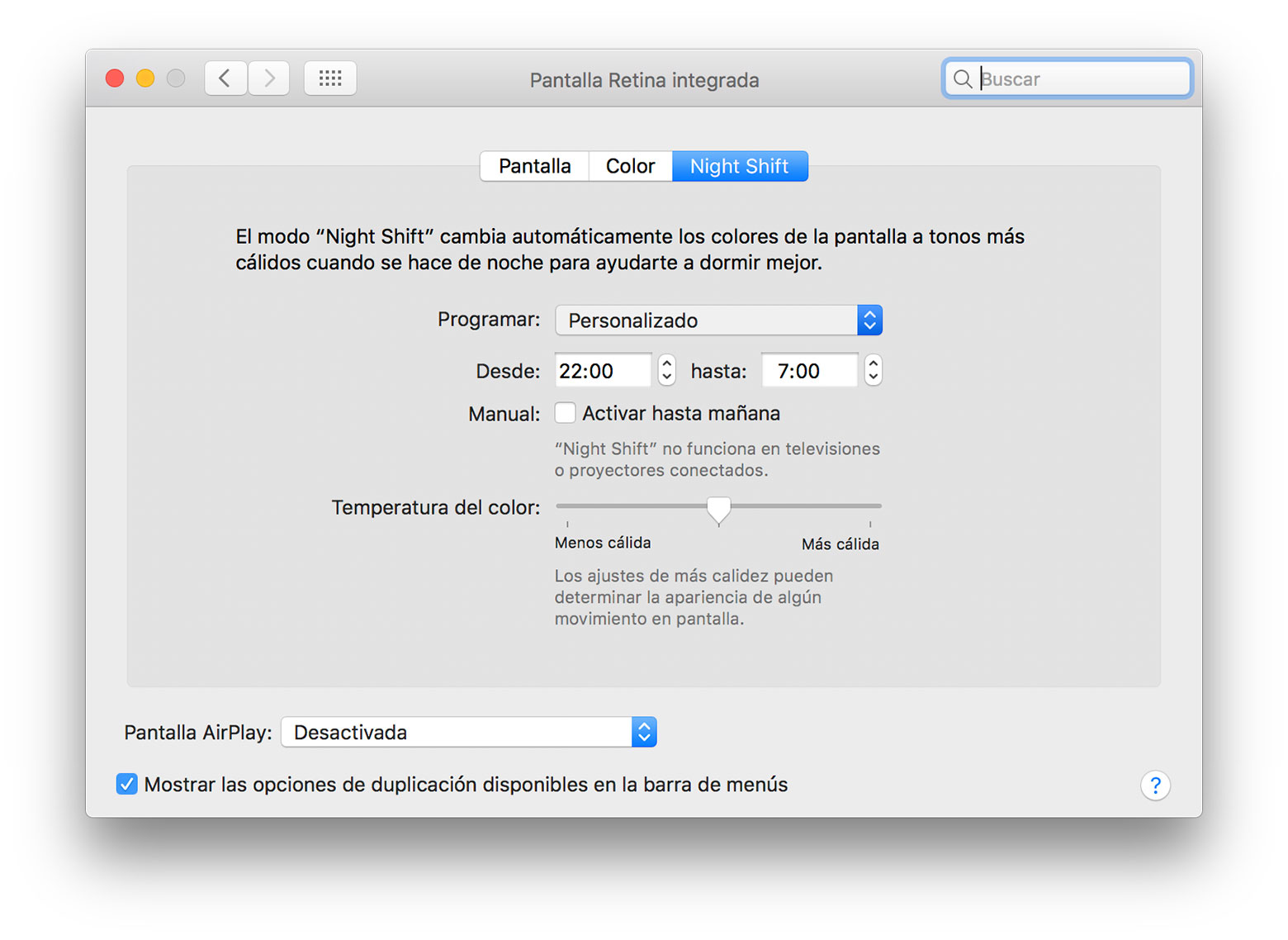1288x940 pixels.
Task: Click the Night Shift televisiones note text
Action: (717, 459)
